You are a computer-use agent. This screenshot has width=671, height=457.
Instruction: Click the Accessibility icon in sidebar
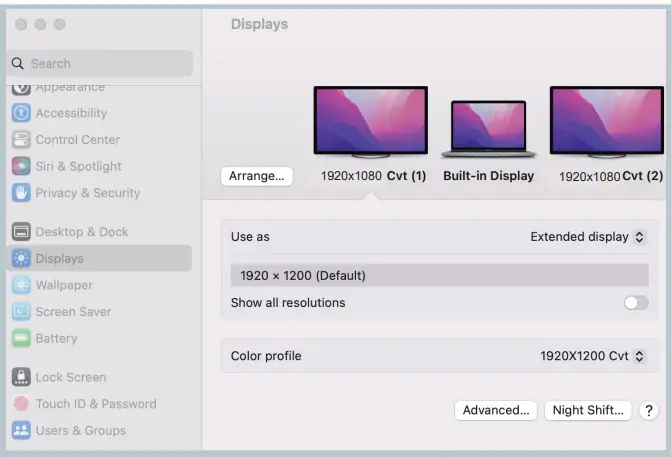[20, 113]
